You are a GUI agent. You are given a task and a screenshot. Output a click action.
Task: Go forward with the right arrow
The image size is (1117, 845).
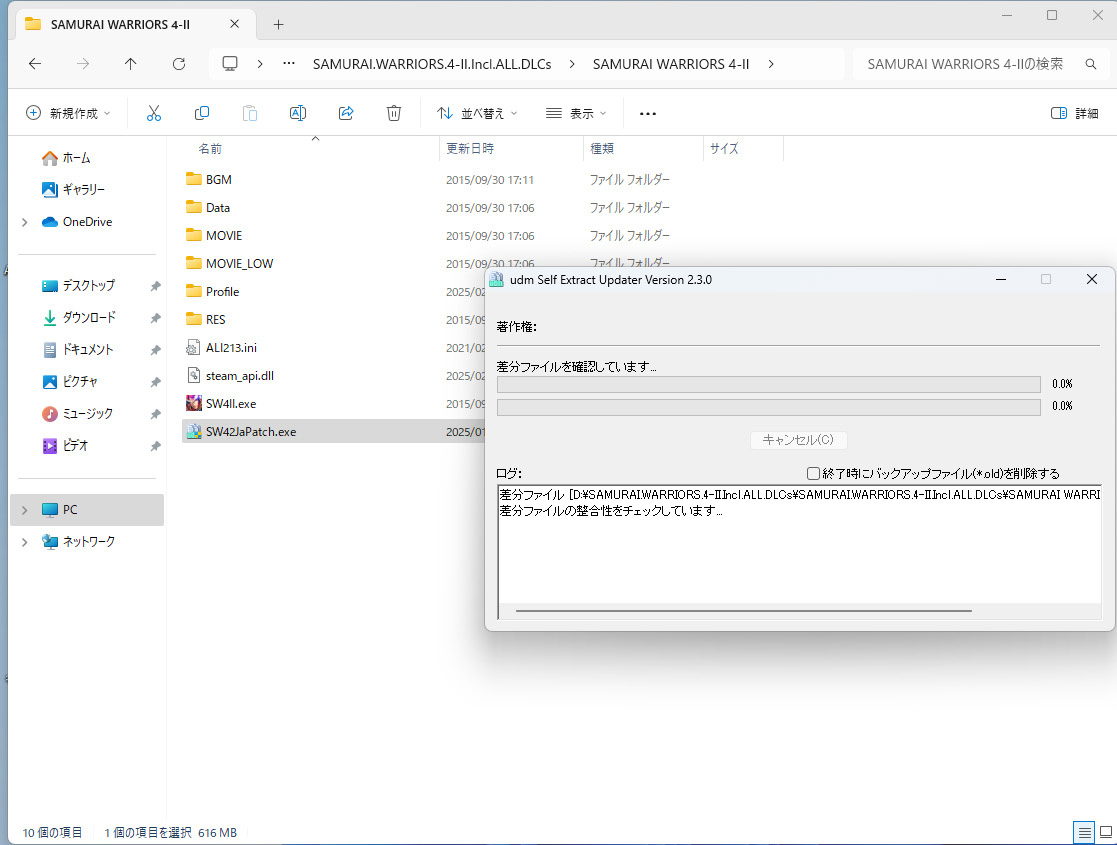coord(83,64)
